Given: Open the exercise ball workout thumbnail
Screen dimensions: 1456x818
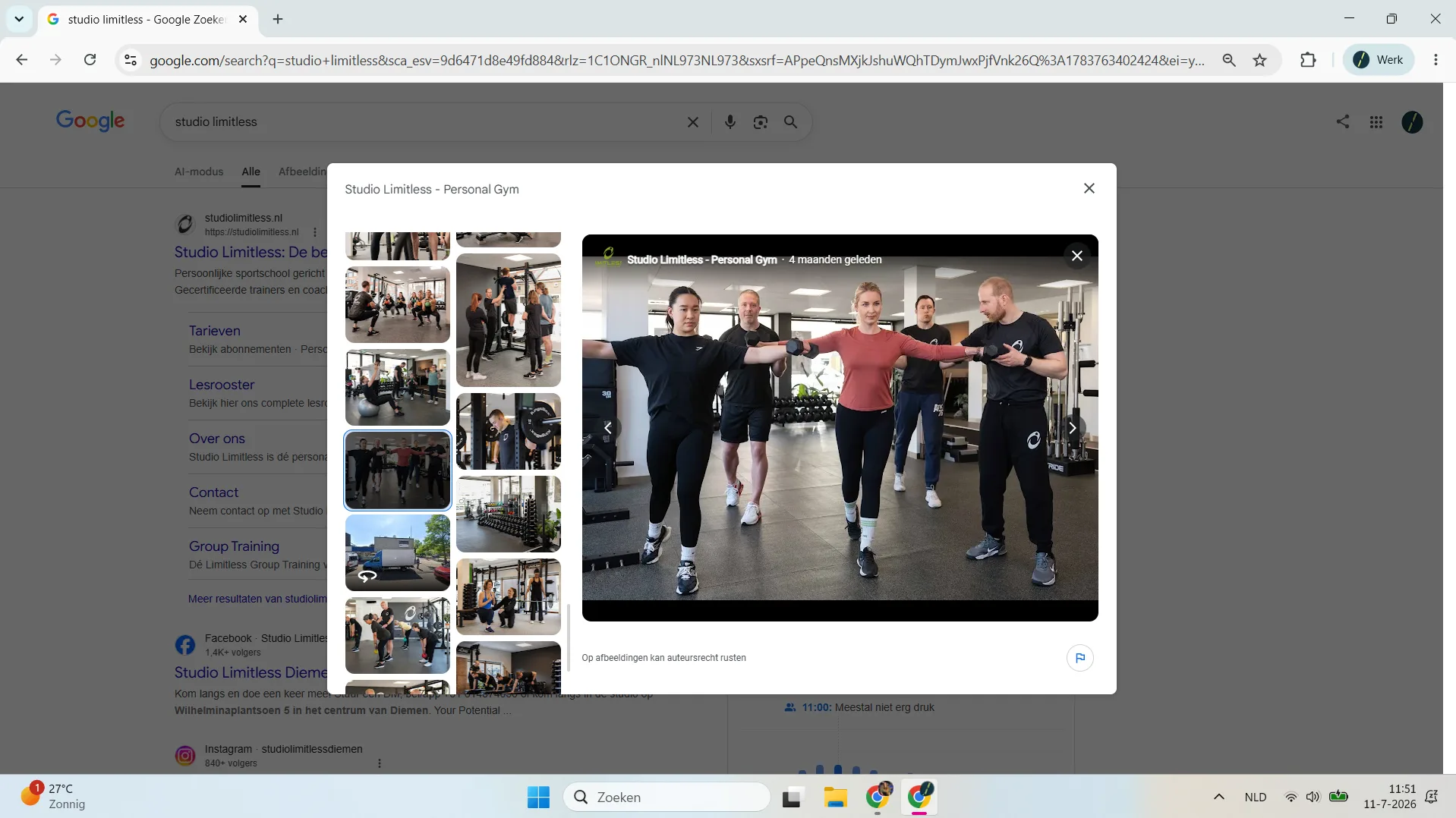Looking at the screenshot, I should click(x=398, y=388).
